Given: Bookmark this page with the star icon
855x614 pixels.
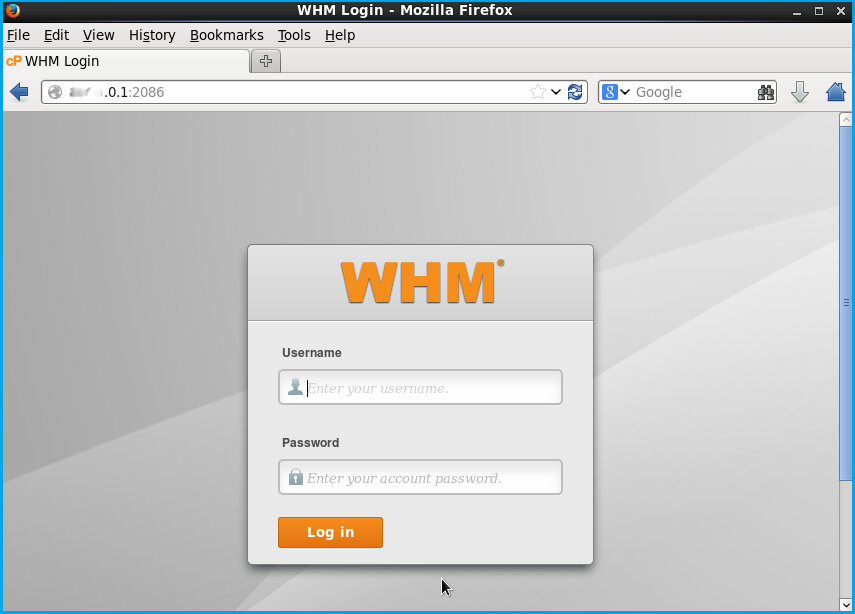Looking at the screenshot, I should click(538, 92).
